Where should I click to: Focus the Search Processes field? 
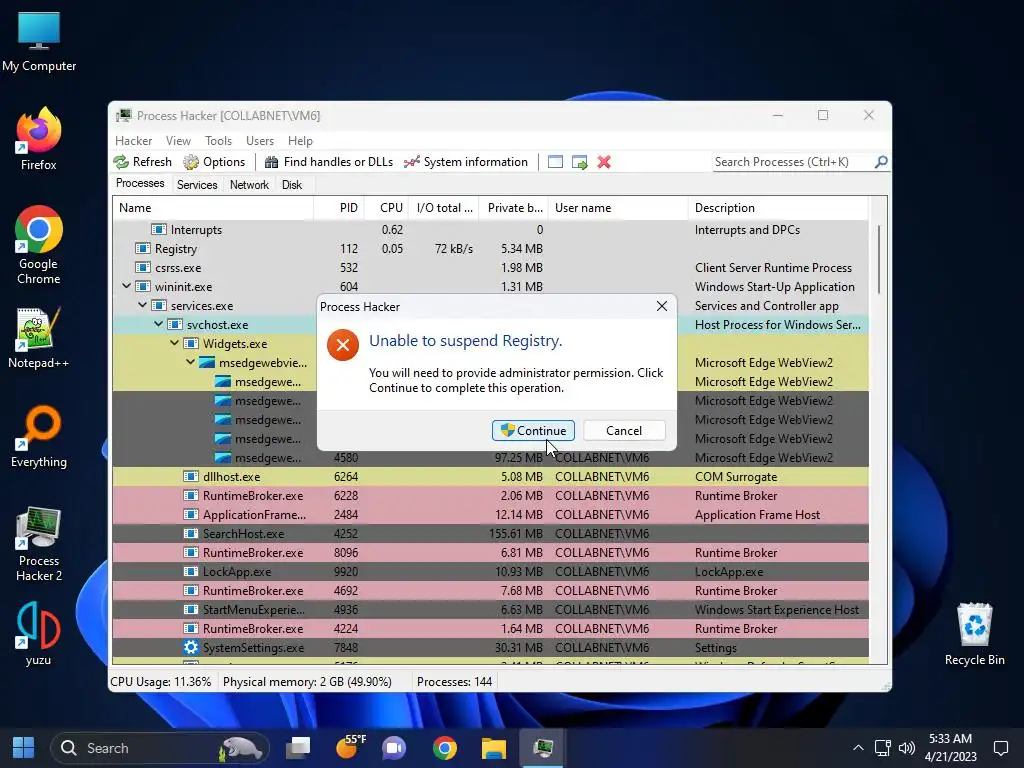(x=793, y=162)
